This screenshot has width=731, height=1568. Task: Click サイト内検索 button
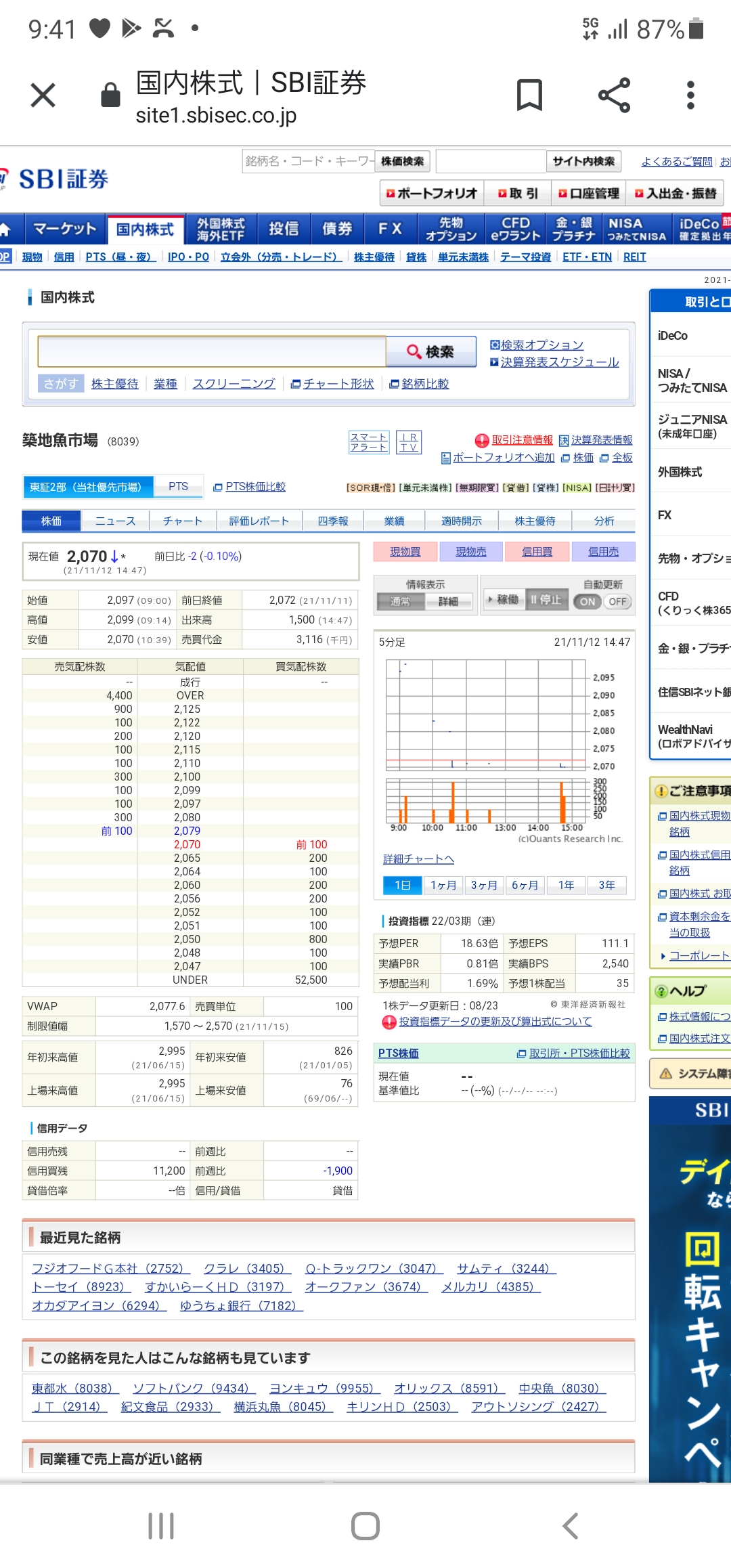[x=583, y=161]
